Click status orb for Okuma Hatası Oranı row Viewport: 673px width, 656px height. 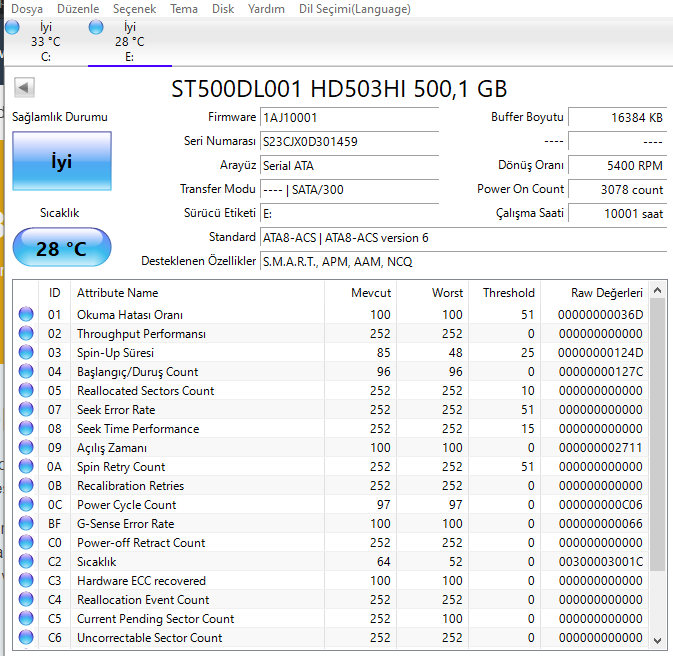pos(26,315)
